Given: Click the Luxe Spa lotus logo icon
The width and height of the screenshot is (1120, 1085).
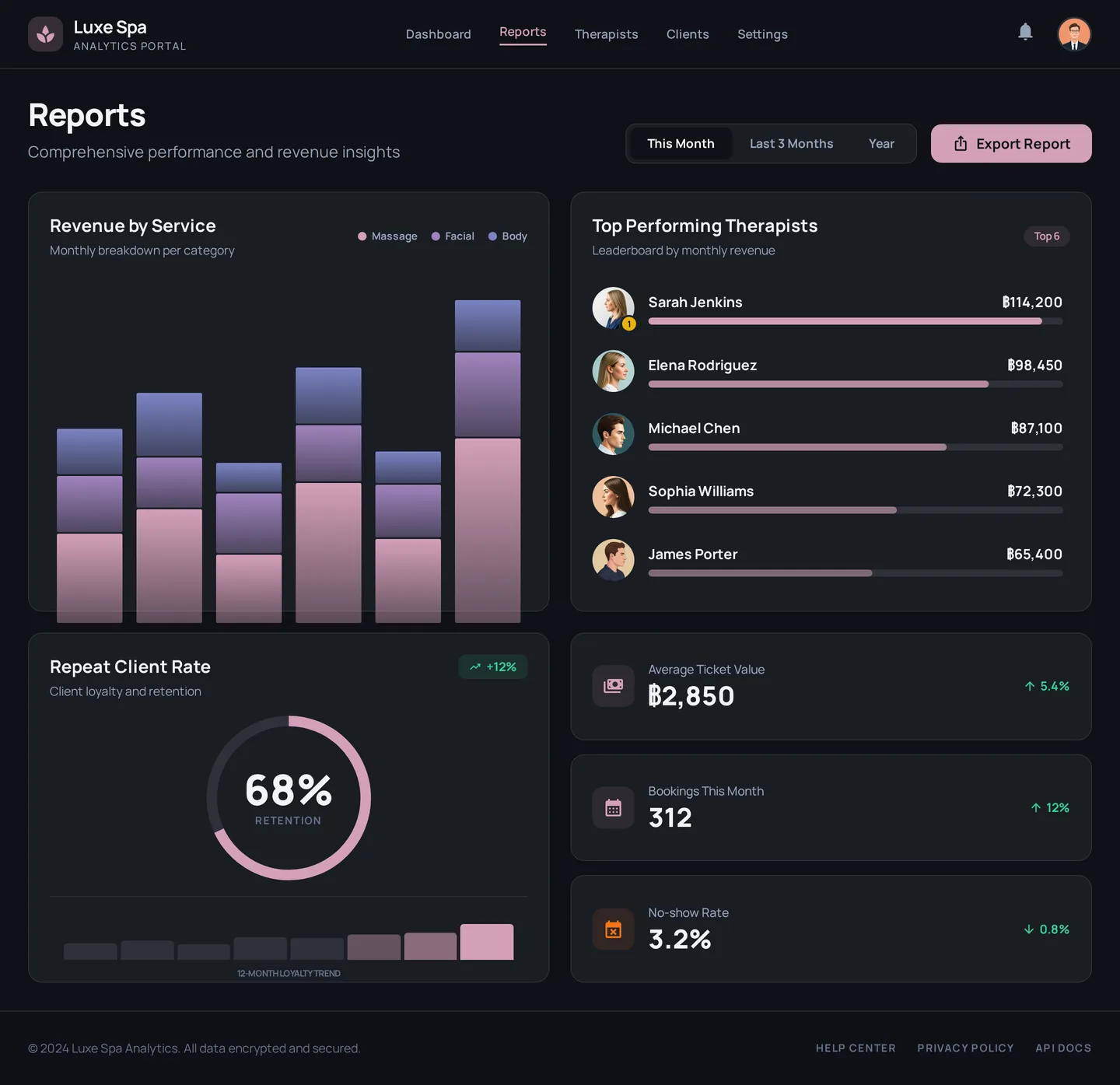Looking at the screenshot, I should [x=45, y=33].
